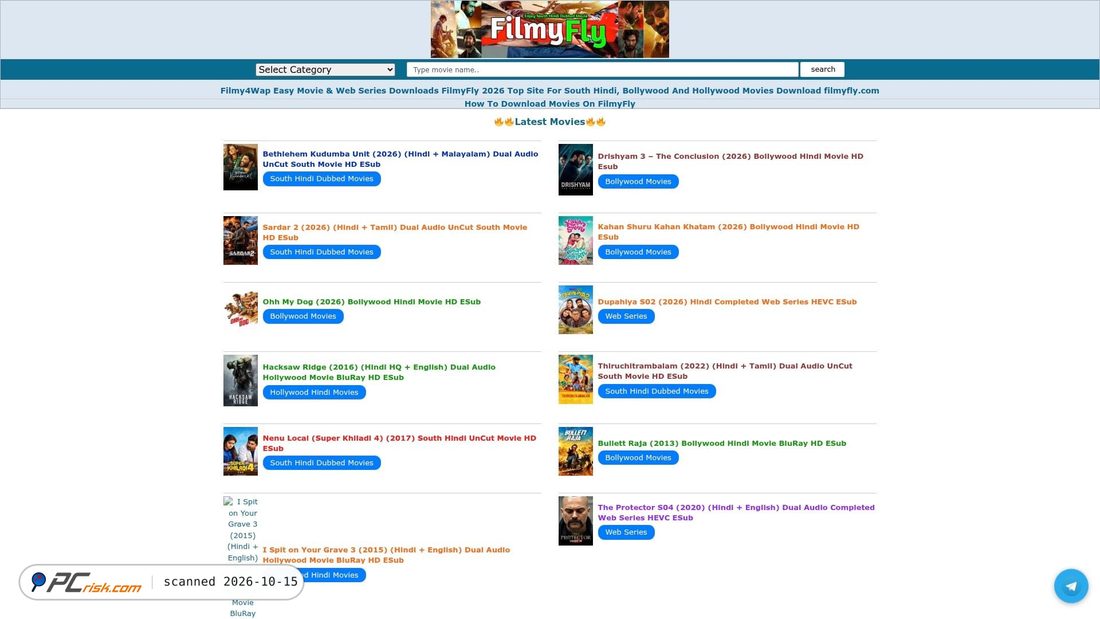Open Ohh My Dog (2026) title link
The width and height of the screenshot is (1100, 619).
click(x=372, y=302)
